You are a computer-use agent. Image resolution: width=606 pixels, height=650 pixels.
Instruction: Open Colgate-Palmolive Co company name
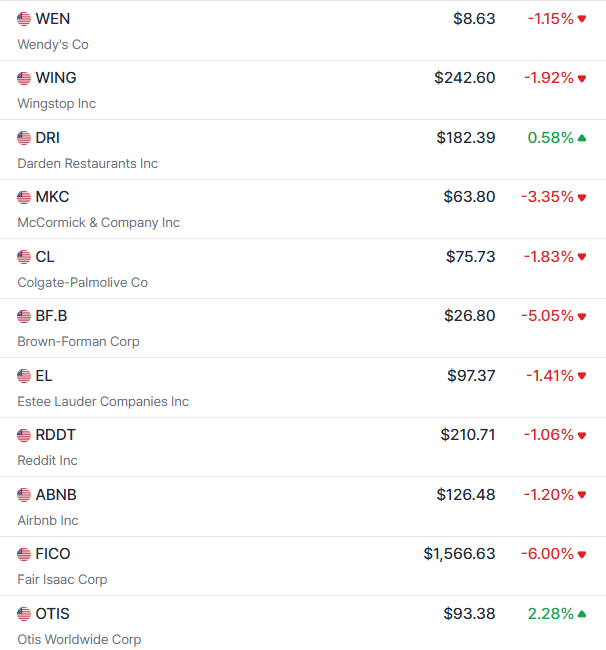[x=82, y=282]
